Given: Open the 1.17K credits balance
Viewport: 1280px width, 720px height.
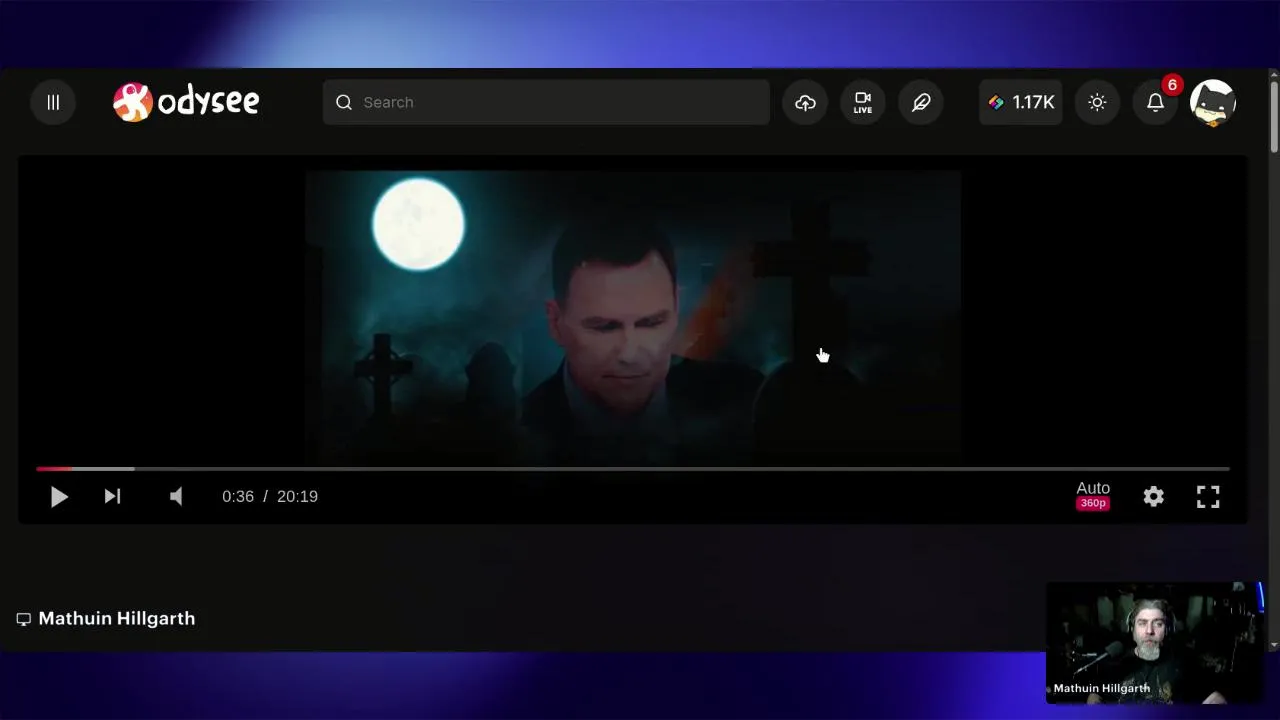Looking at the screenshot, I should click(1021, 102).
